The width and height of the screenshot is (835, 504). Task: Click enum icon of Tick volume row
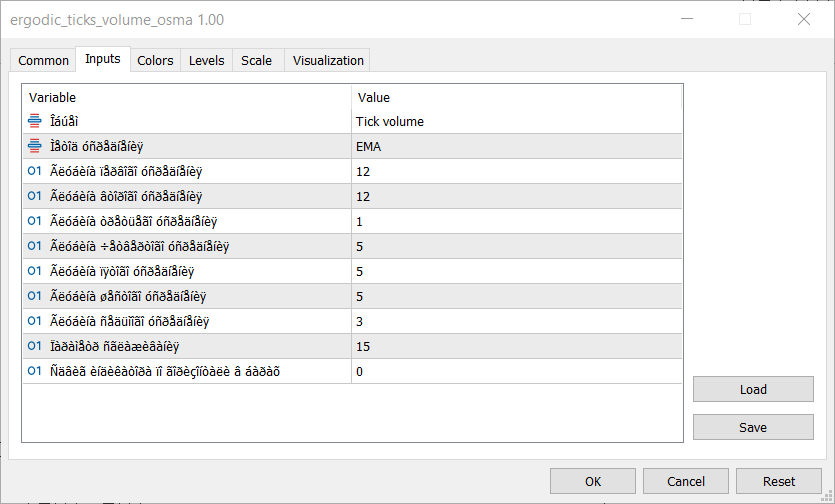(x=35, y=121)
